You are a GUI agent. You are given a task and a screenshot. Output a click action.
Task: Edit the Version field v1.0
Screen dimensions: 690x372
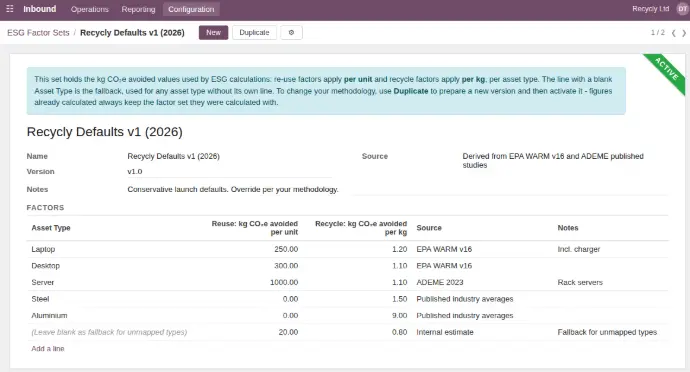(x=229, y=172)
